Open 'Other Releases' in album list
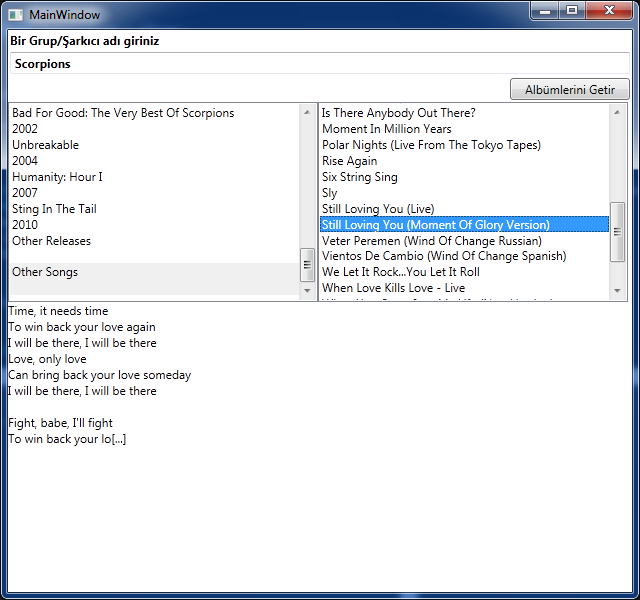Screen dimensions: 640x600 51,241
